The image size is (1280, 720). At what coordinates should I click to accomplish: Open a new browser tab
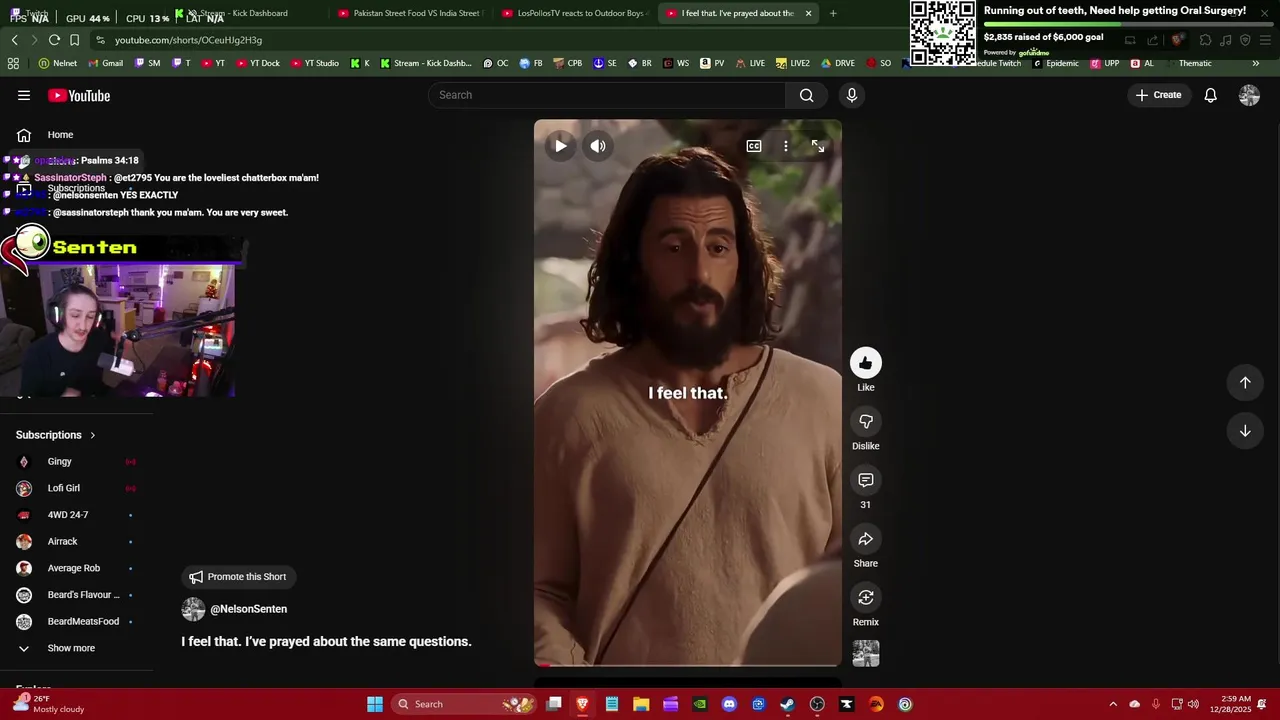(x=833, y=13)
